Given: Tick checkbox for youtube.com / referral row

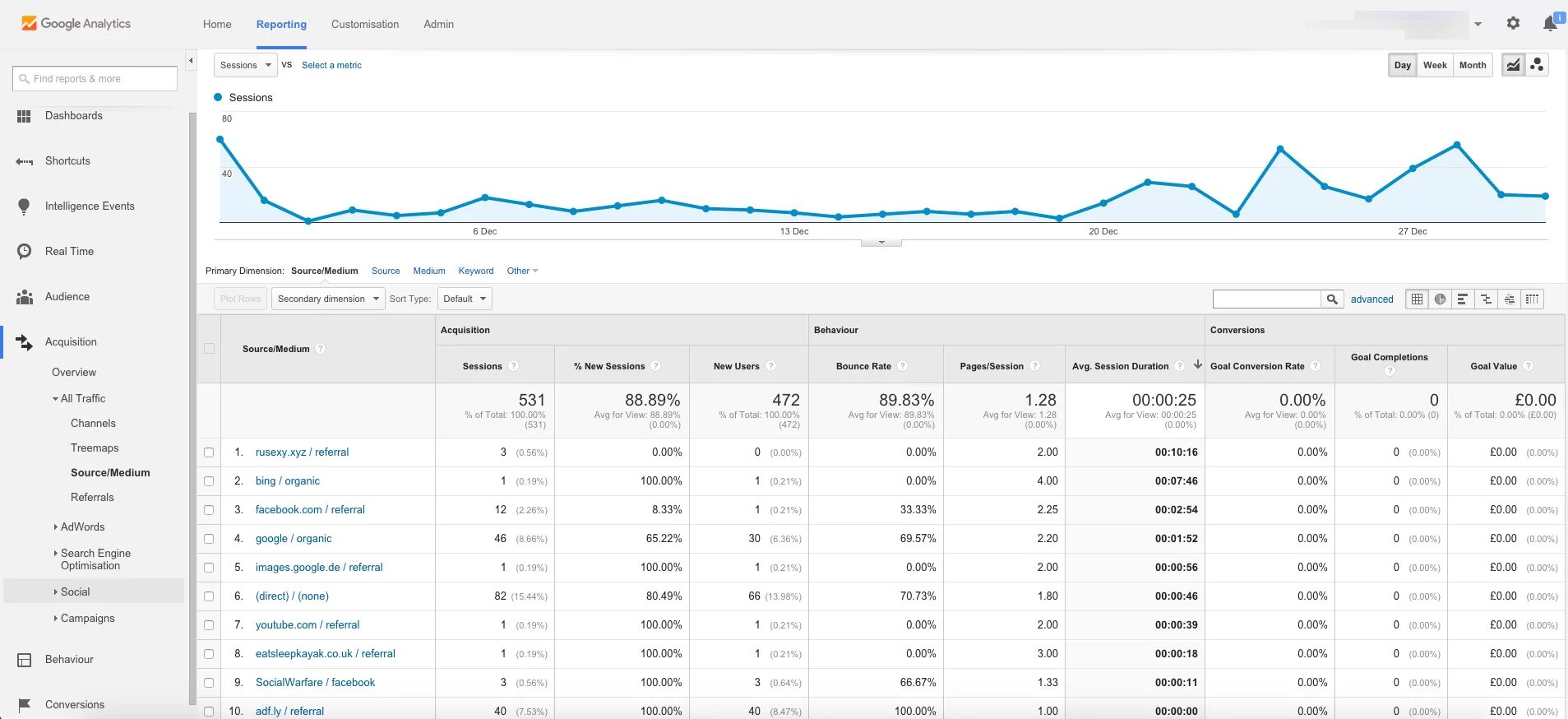Looking at the screenshot, I should click(x=209, y=625).
